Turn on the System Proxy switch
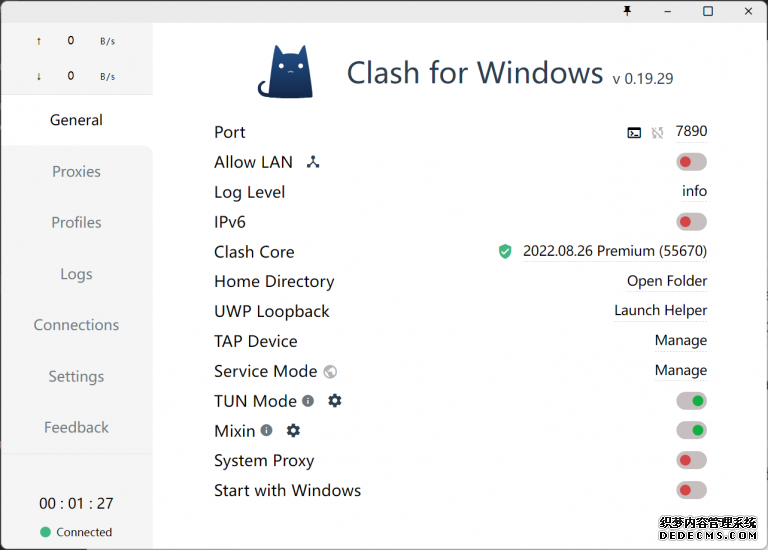Image resolution: width=768 pixels, height=550 pixels. pyautogui.click(x=691, y=460)
